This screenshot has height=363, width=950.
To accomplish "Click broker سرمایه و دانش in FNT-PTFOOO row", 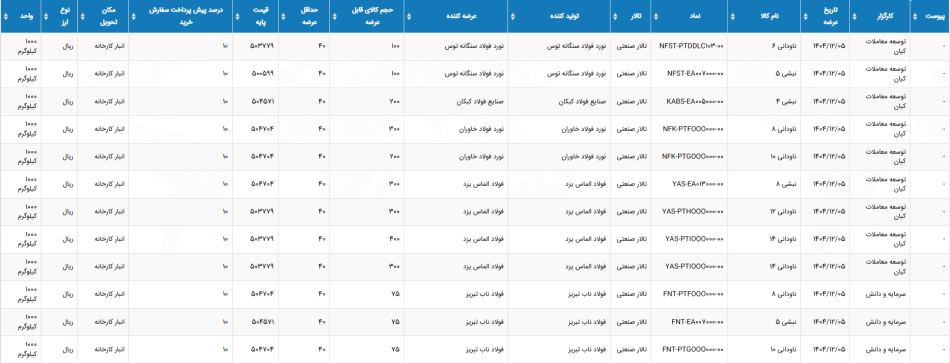I will pyautogui.click(x=886, y=295).
